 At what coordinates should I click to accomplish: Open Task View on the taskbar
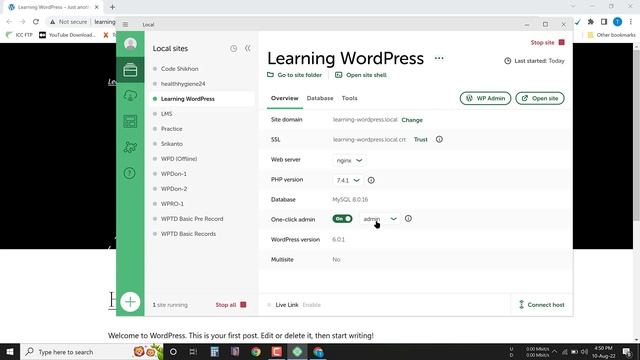pyautogui.click(x=193, y=352)
